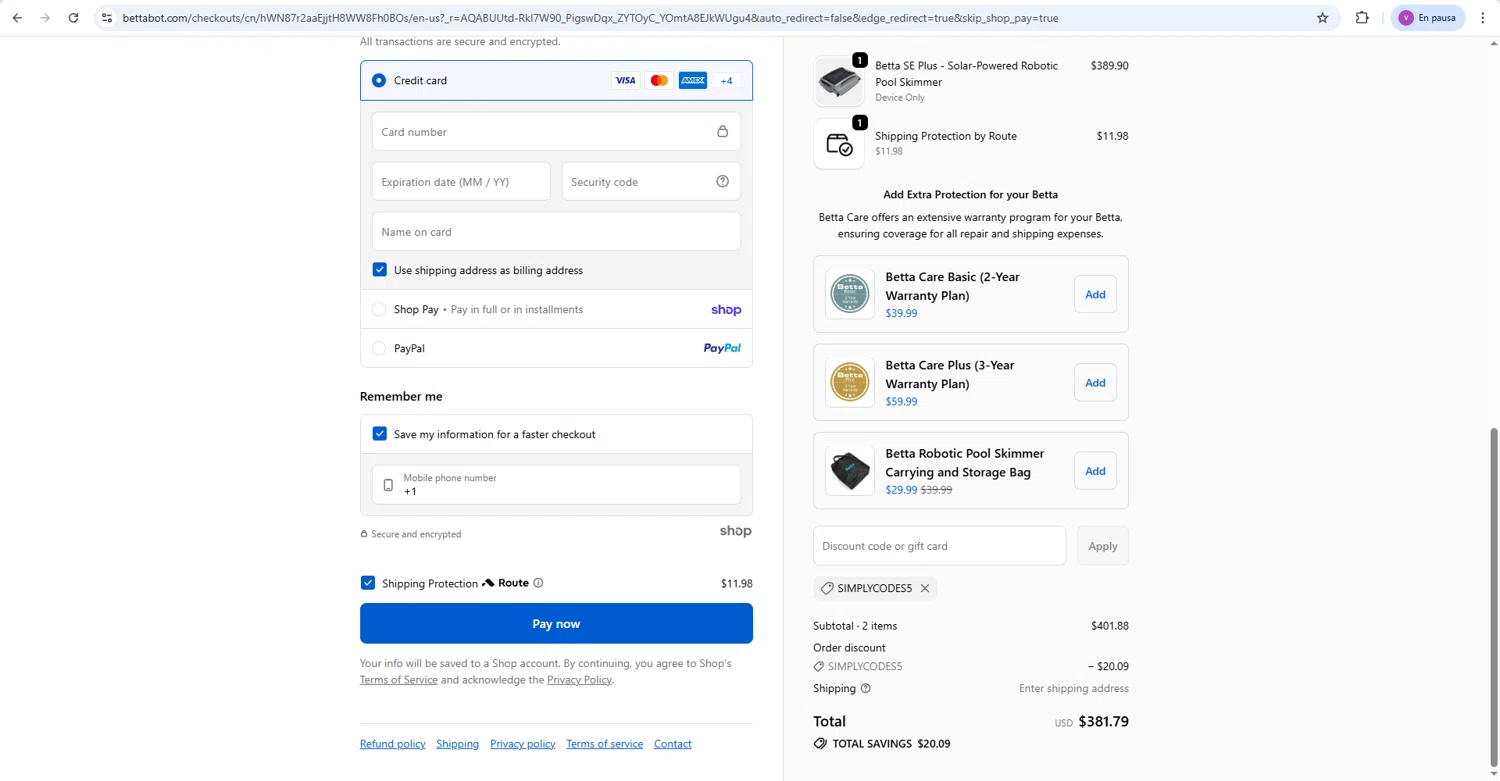This screenshot has width=1500, height=781.
Task: Select the Credit card payment option
Action: tap(379, 80)
